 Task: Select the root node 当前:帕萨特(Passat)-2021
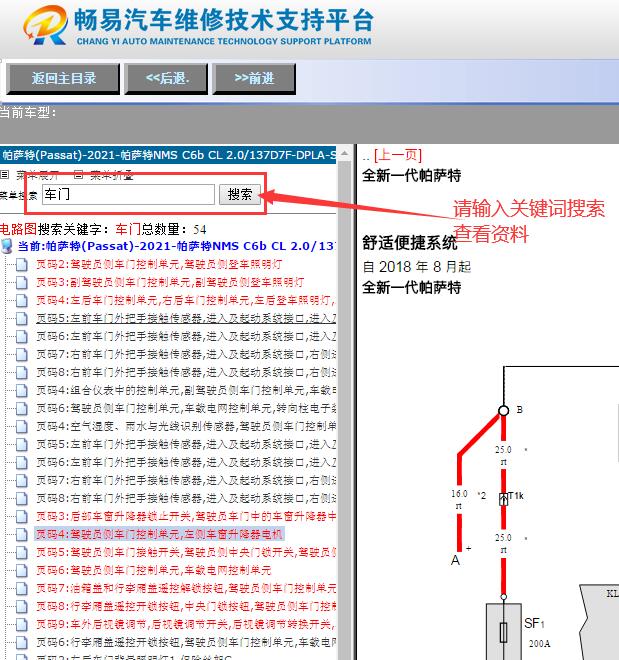coord(176,246)
